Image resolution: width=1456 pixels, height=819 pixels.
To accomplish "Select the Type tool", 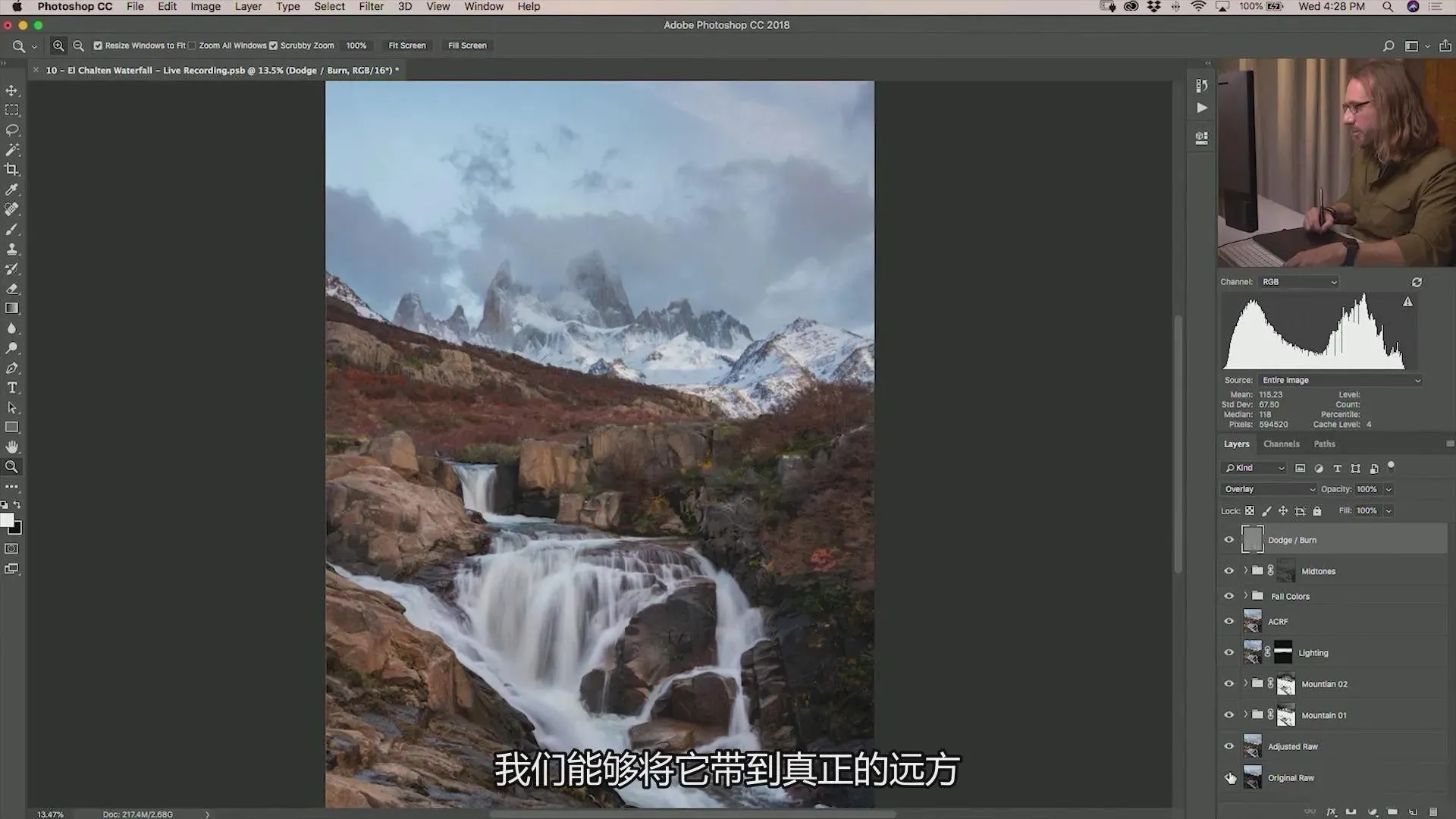I will 12,388.
